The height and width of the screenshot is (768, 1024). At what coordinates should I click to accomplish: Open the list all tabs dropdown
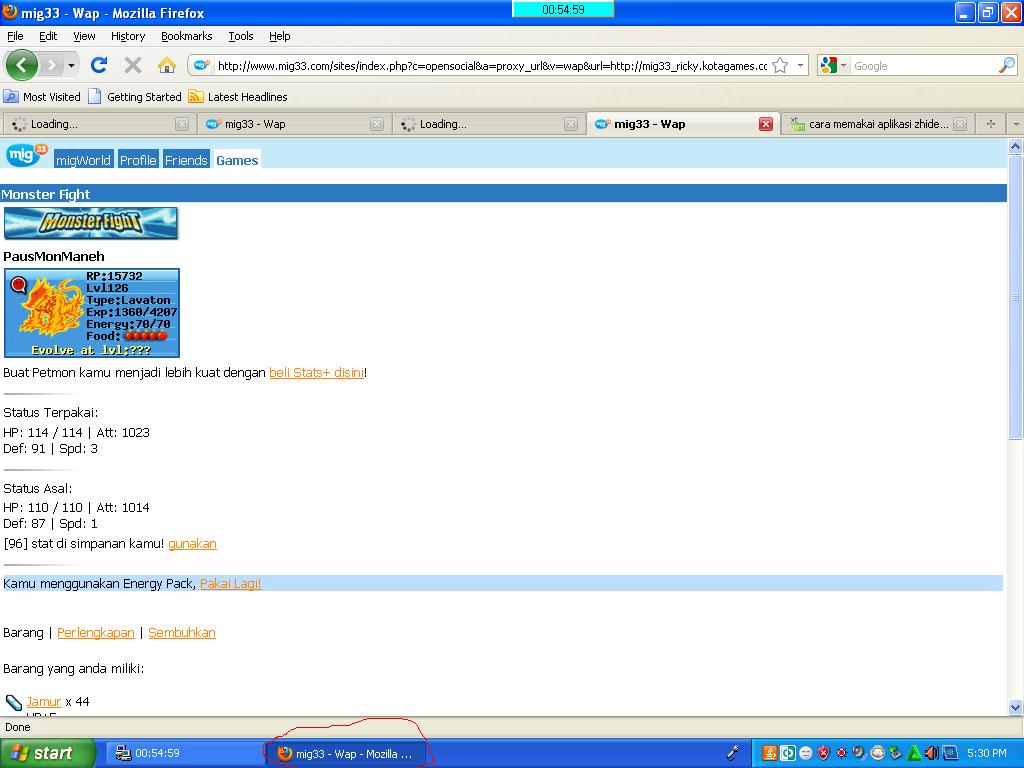[1015, 123]
